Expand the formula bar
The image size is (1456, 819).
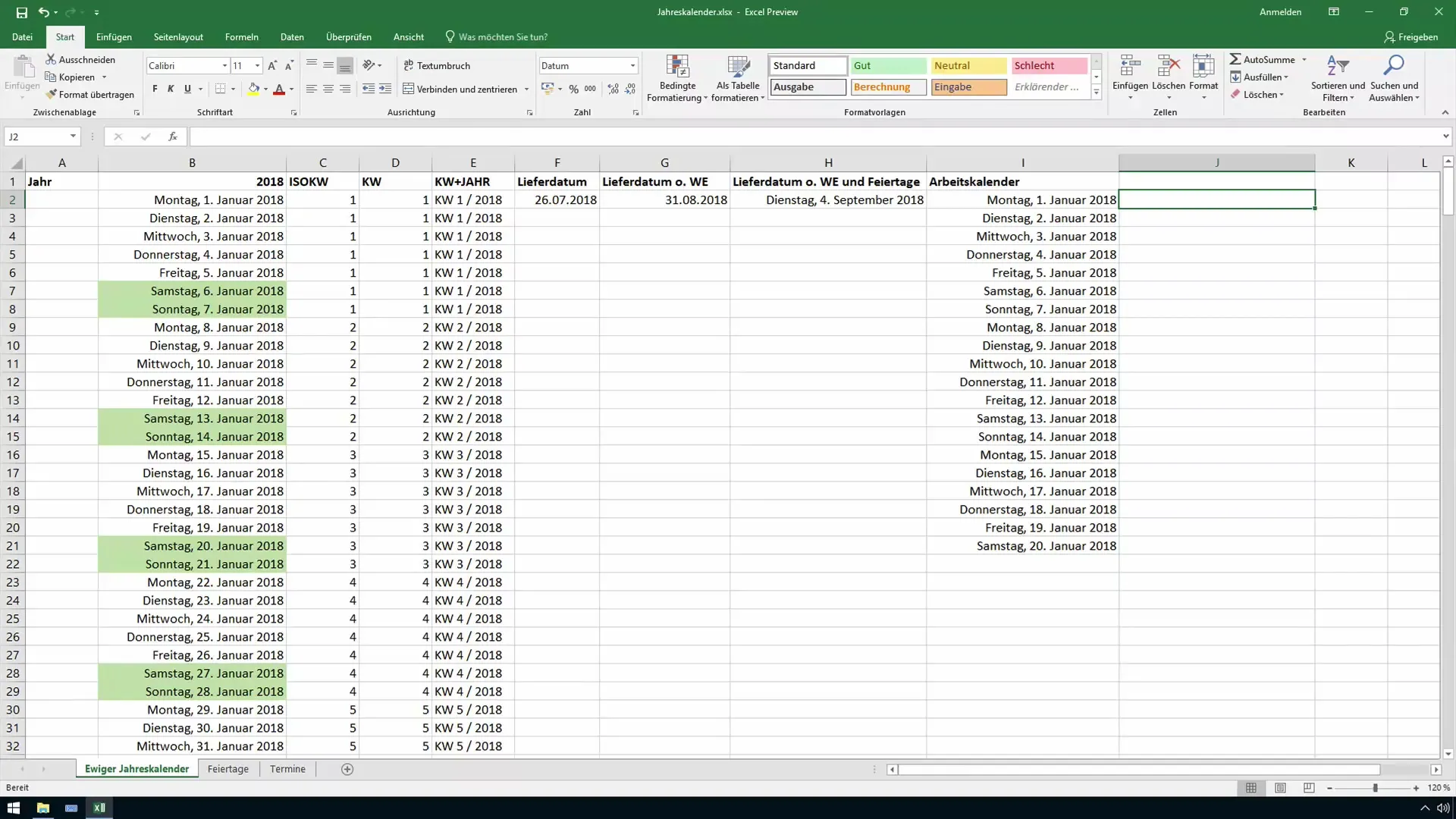1445,136
